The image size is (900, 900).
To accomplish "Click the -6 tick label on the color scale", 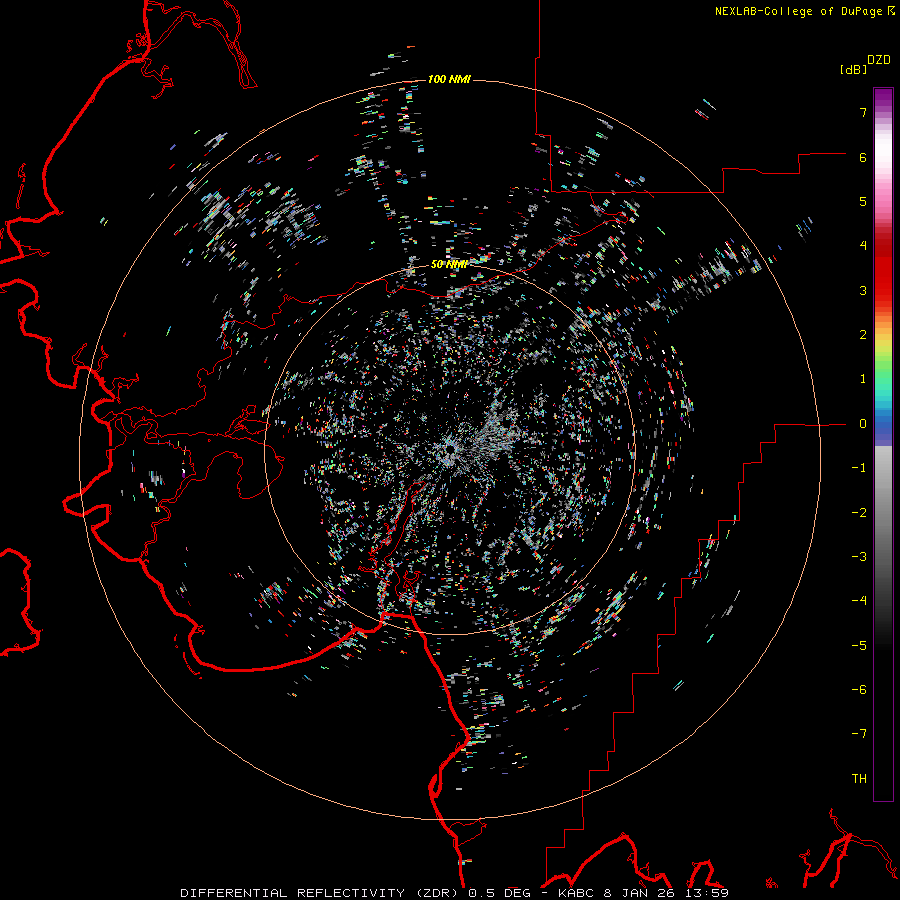I will point(859,690).
